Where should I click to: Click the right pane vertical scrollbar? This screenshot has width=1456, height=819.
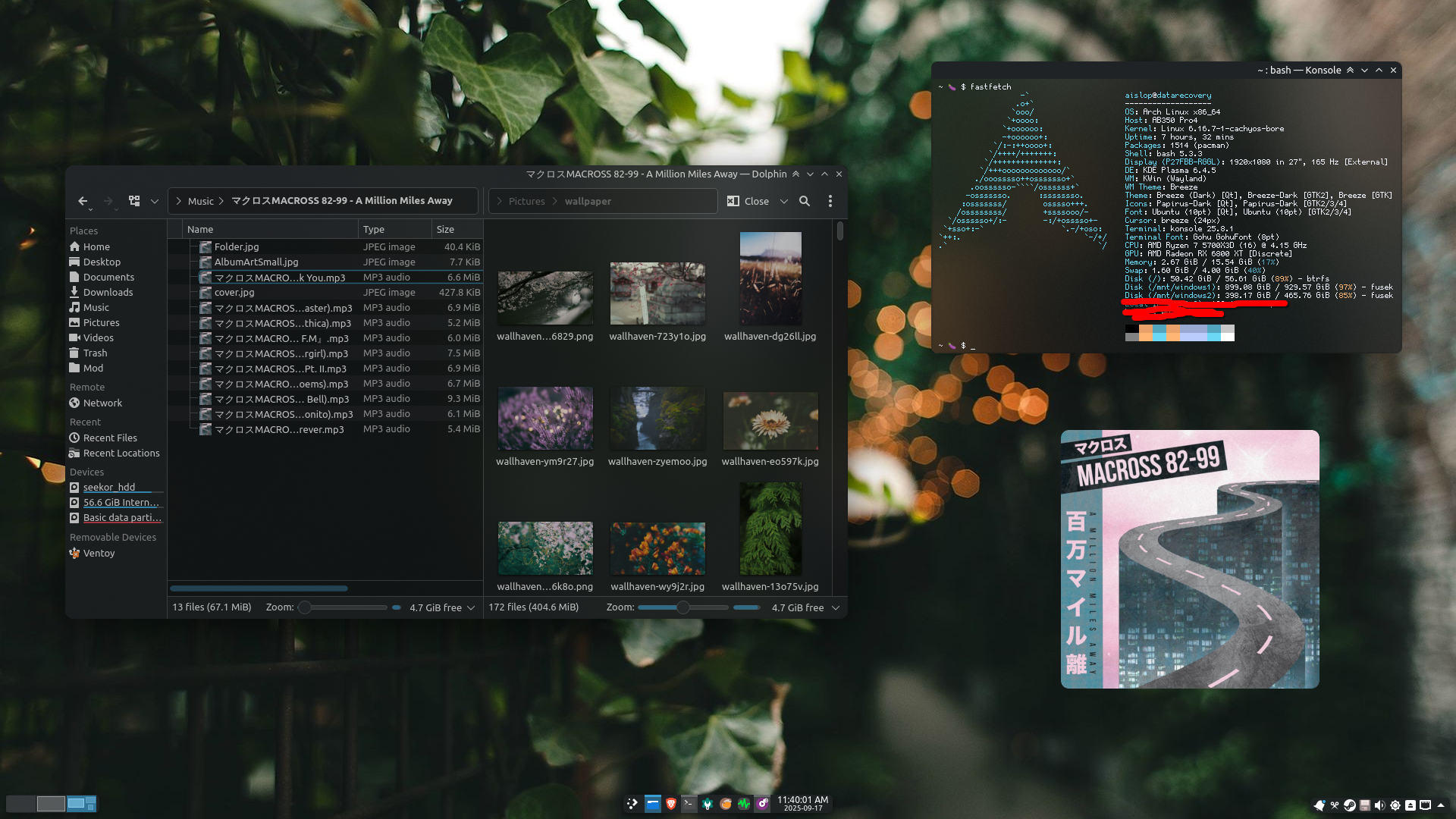839,231
